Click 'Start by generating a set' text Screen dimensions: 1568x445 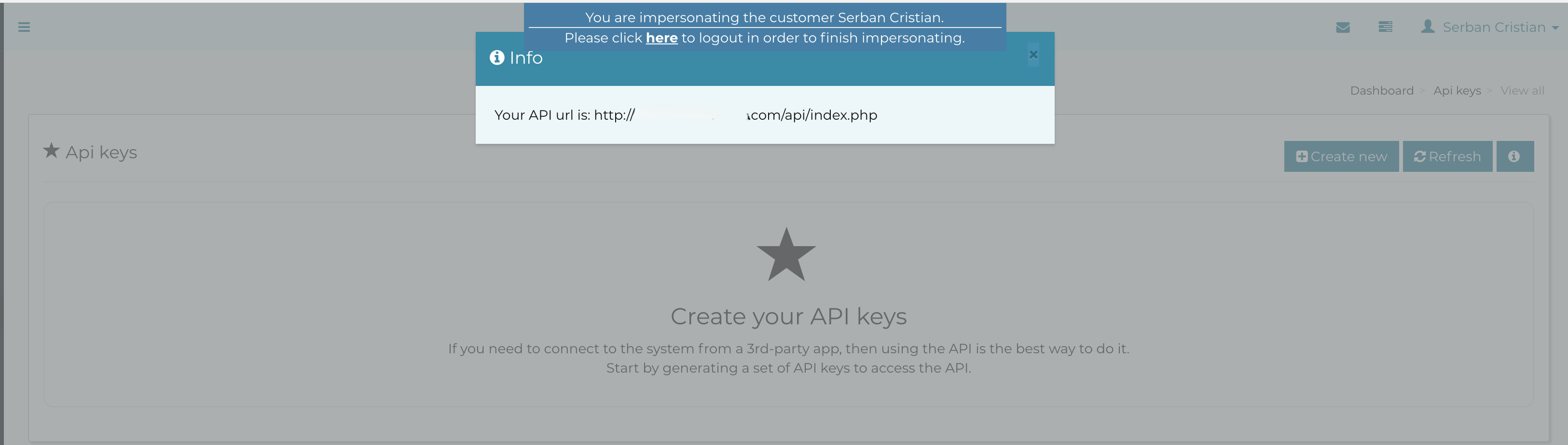point(788,368)
